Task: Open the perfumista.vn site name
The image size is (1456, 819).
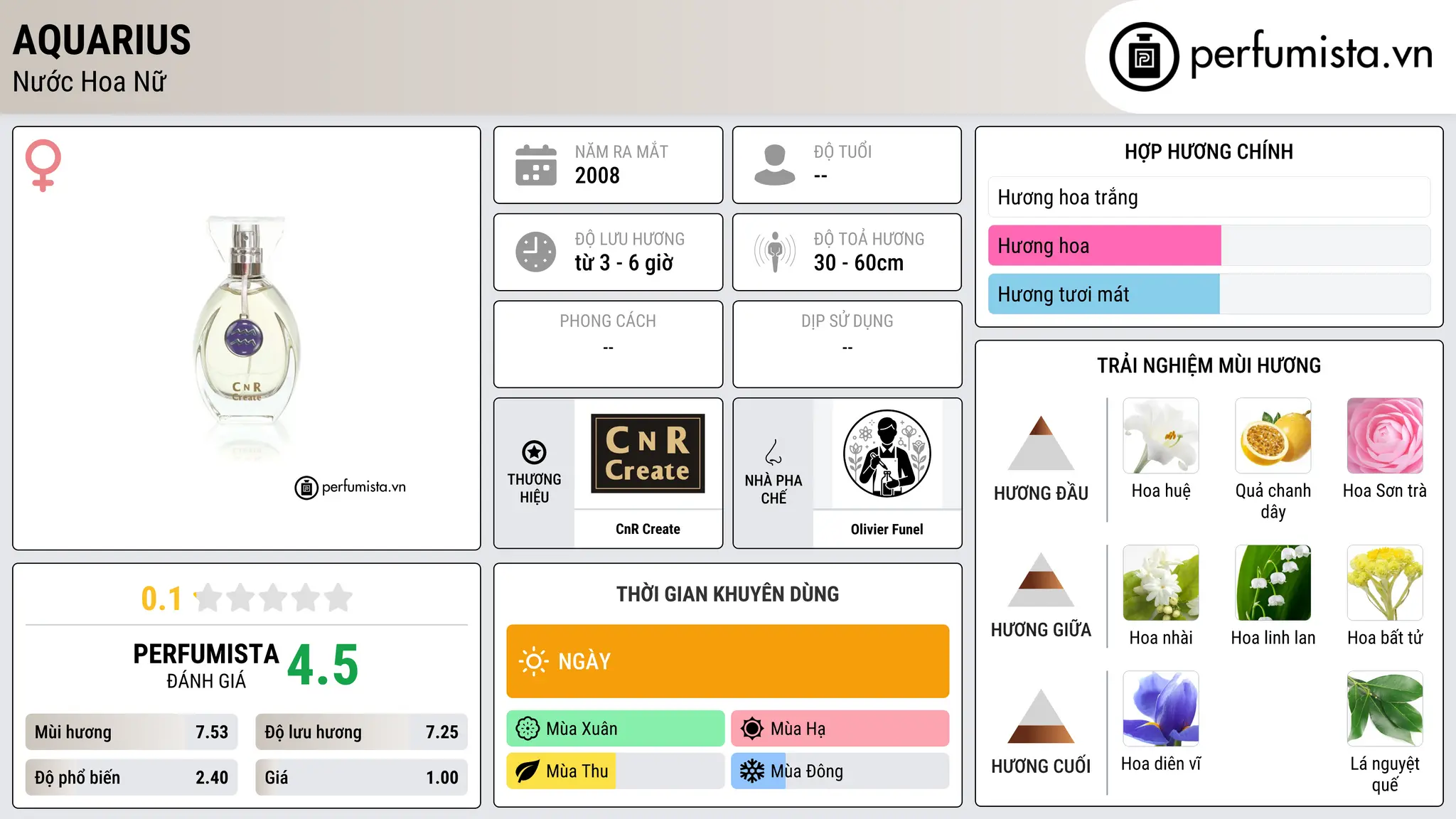Action: tap(1311, 54)
